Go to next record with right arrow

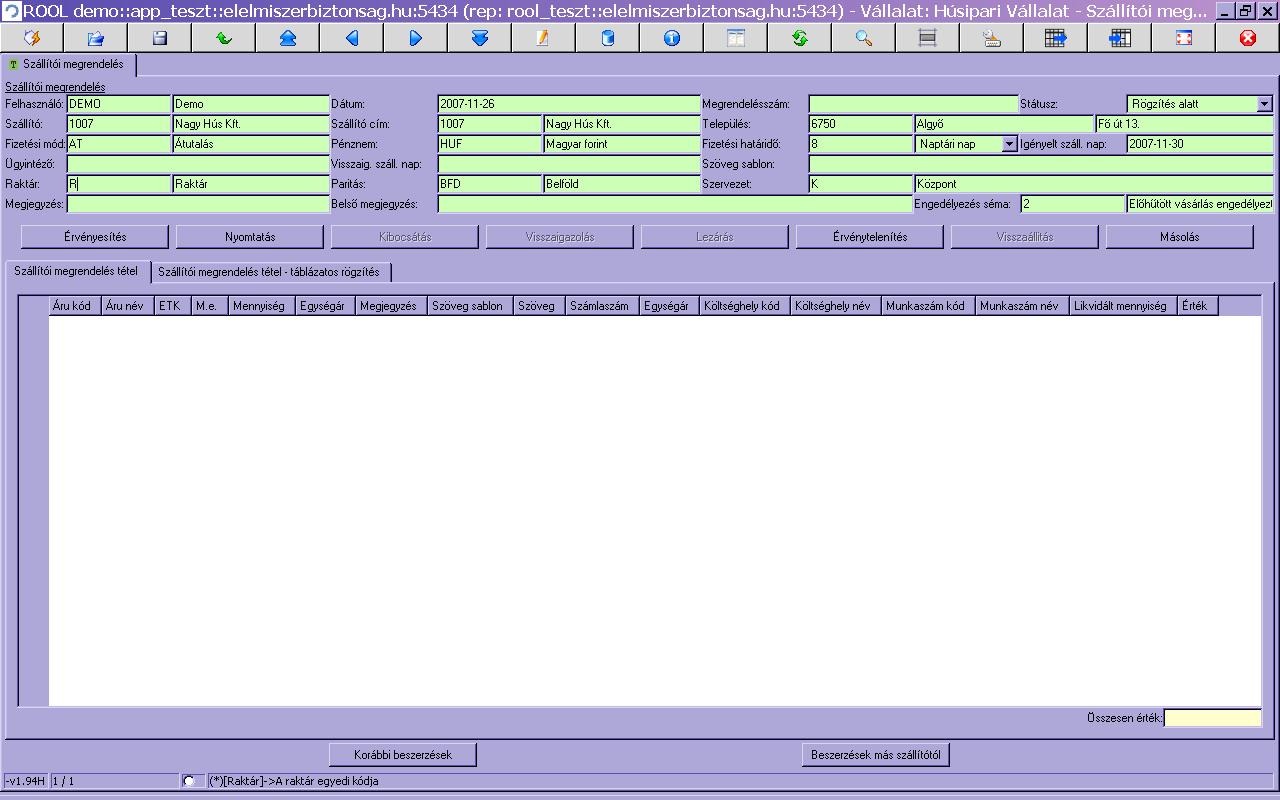pyautogui.click(x=415, y=38)
